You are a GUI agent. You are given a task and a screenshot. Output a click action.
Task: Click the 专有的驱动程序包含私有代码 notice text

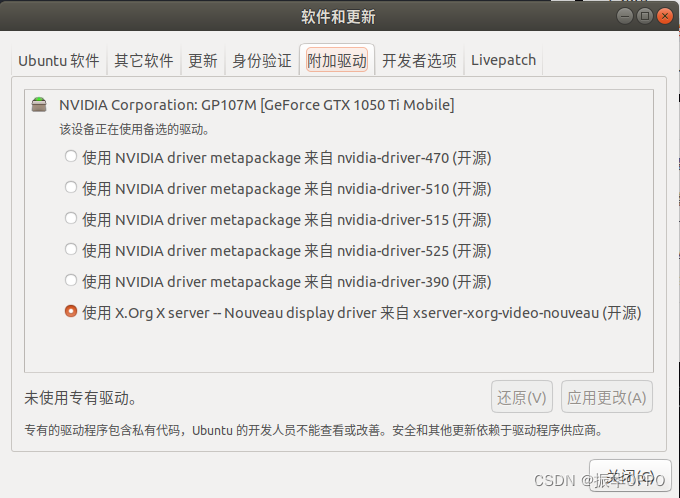coord(314,430)
